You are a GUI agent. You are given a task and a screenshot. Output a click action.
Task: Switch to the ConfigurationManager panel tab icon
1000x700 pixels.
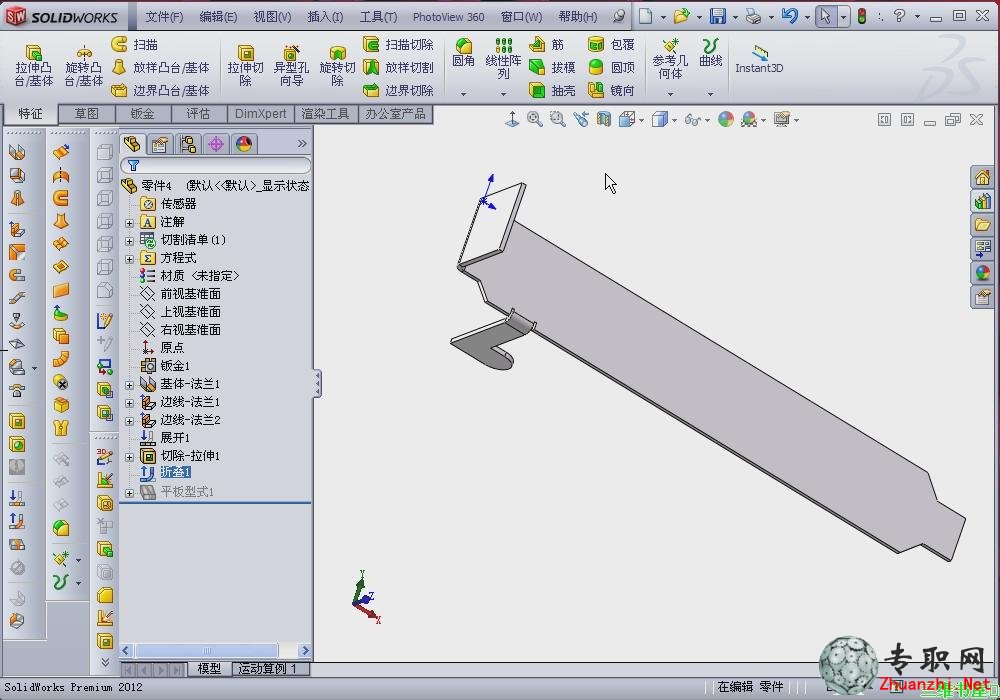pyautogui.click(x=188, y=145)
